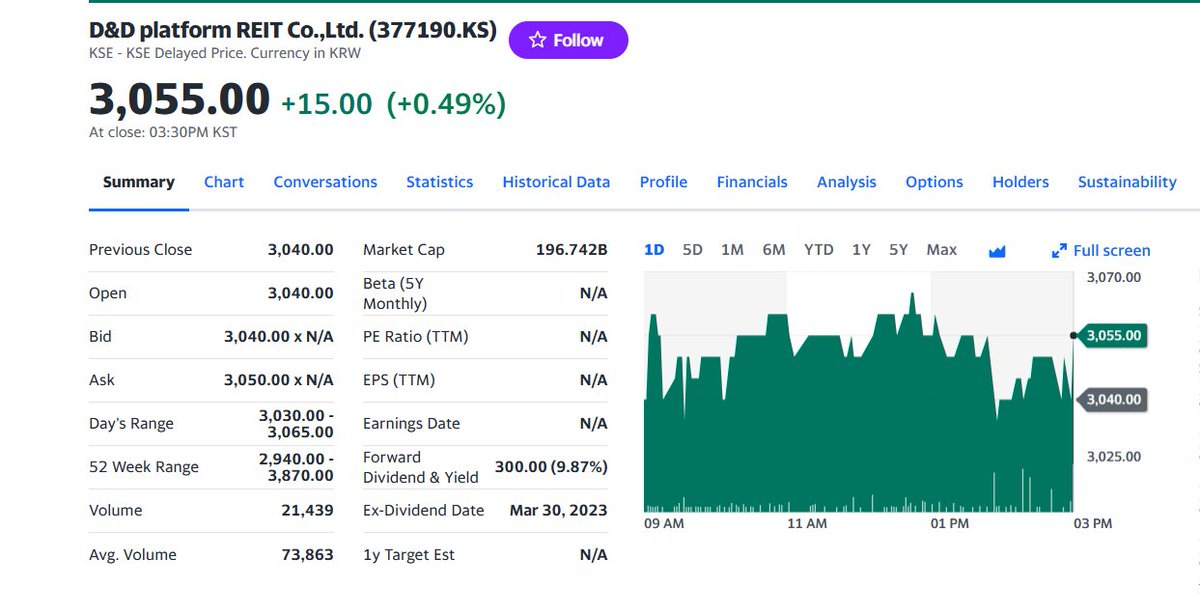Click the large 3,055.00 stock price

[x=179, y=100]
